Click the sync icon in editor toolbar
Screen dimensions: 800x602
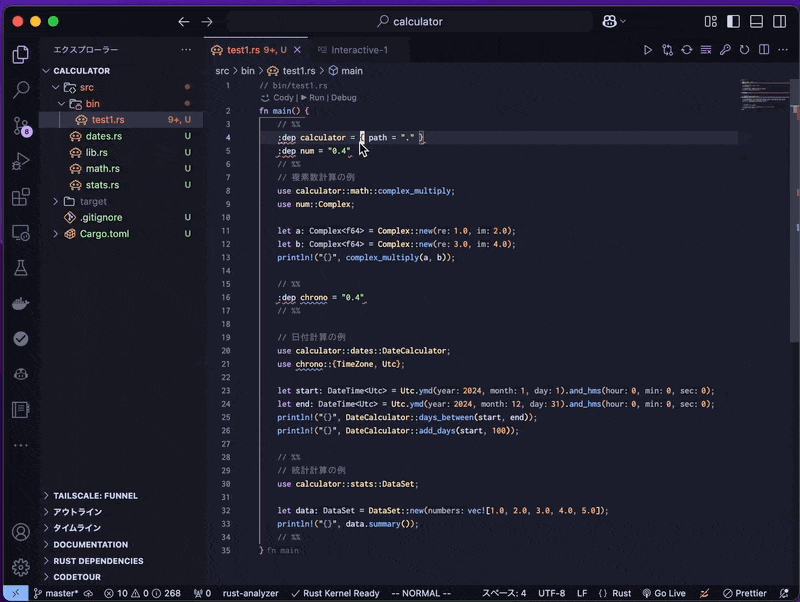[x=687, y=50]
